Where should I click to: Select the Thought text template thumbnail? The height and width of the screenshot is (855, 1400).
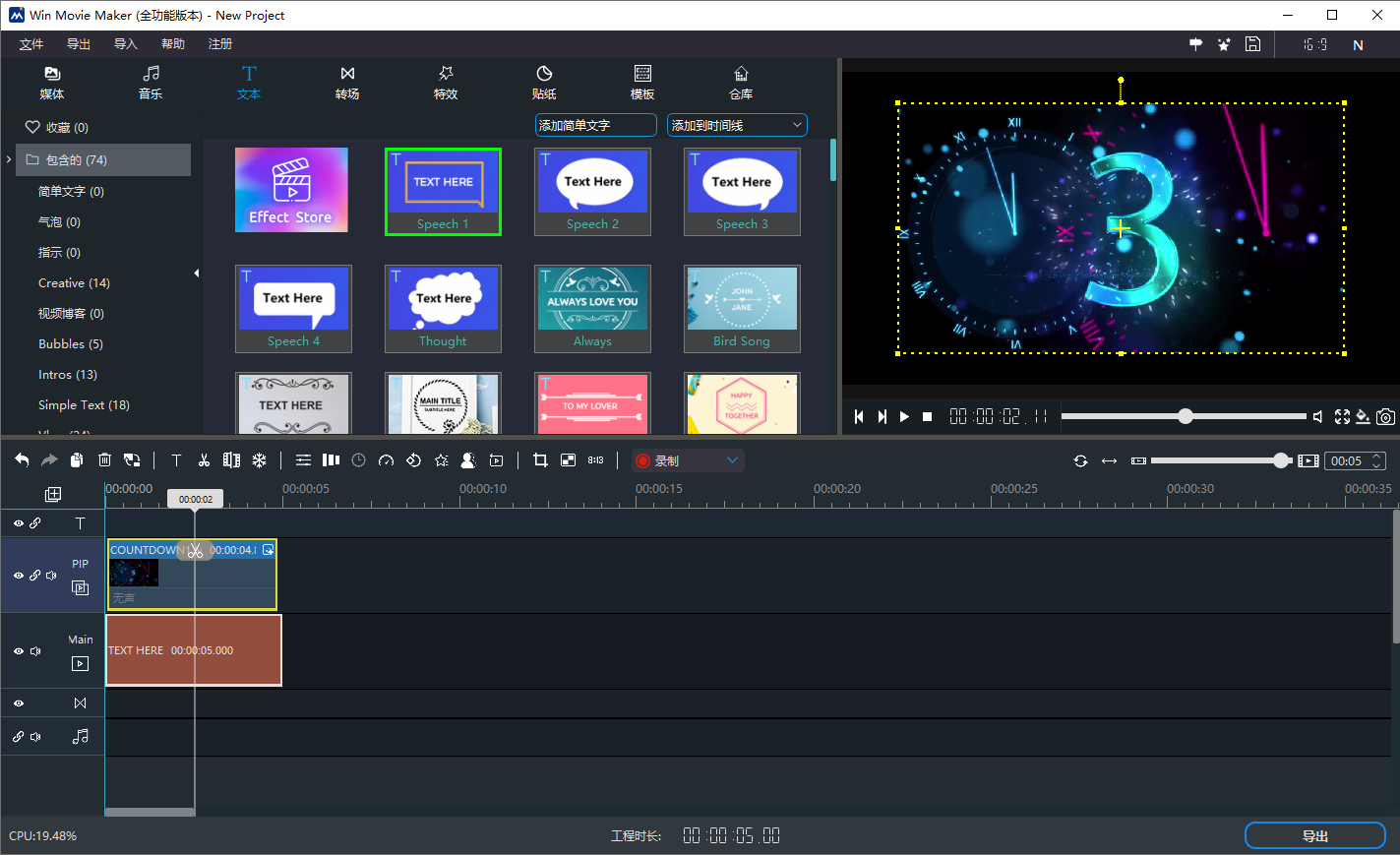tap(443, 308)
